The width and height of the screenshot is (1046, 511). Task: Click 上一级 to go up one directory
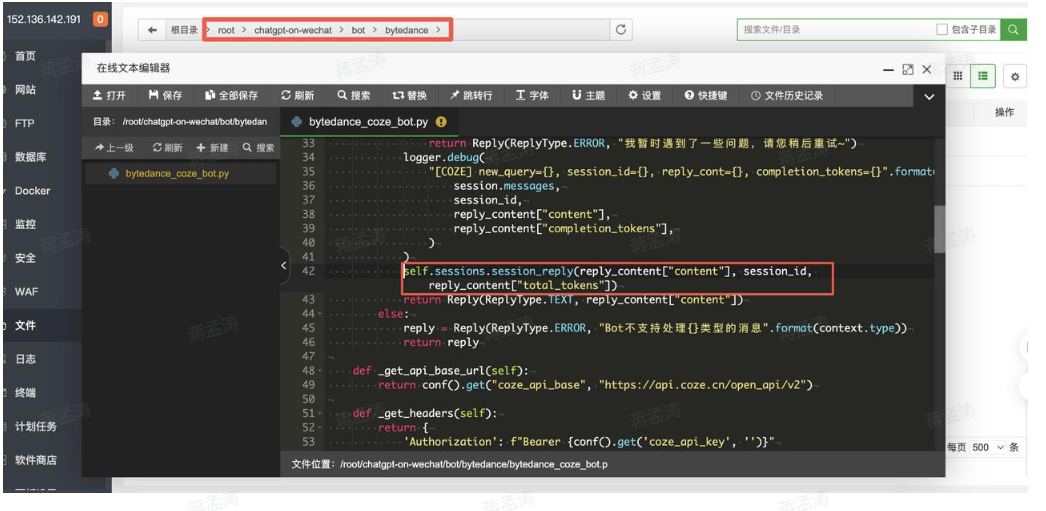pyautogui.click(x=114, y=148)
